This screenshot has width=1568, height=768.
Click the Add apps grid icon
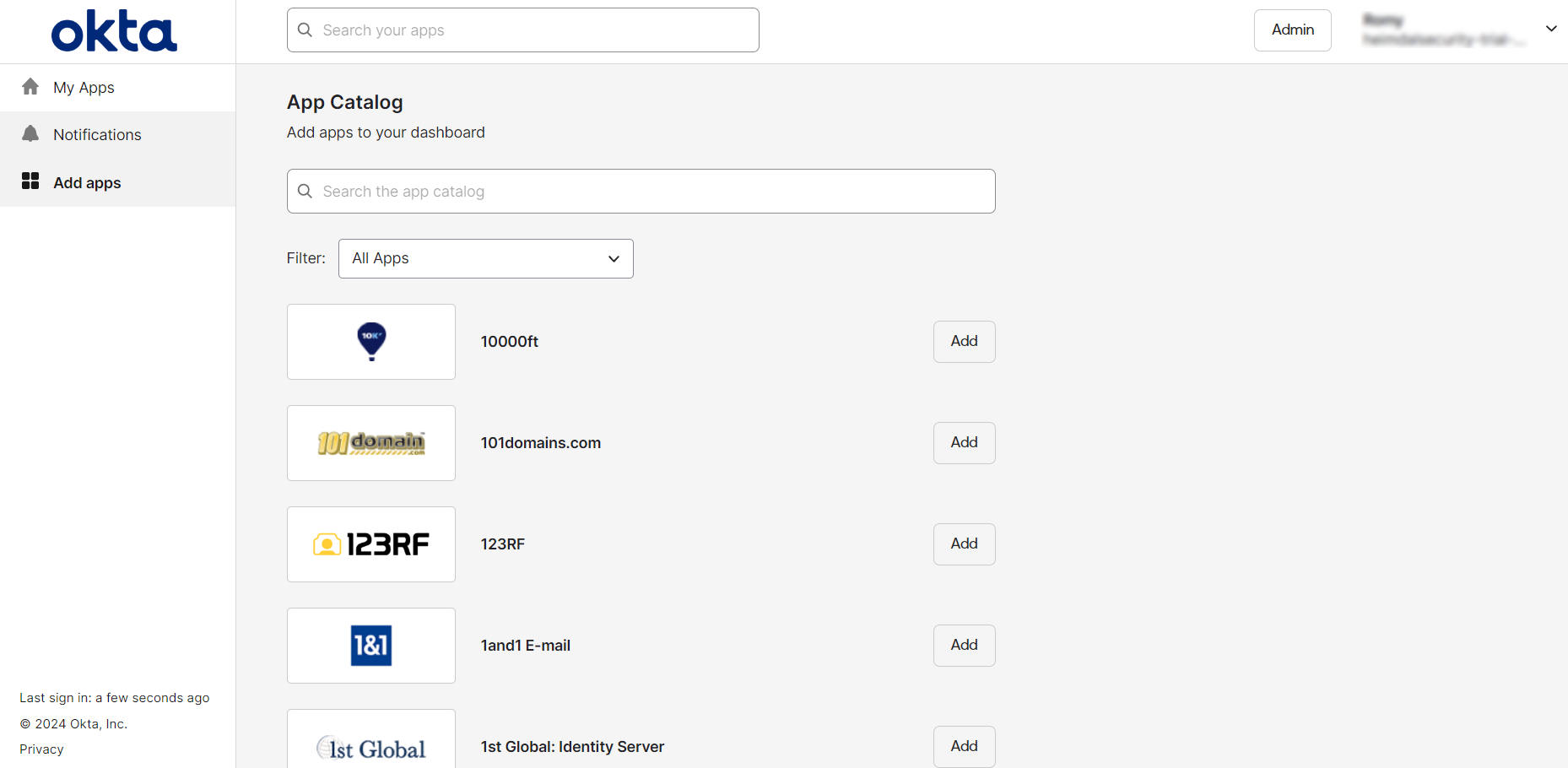30,181
